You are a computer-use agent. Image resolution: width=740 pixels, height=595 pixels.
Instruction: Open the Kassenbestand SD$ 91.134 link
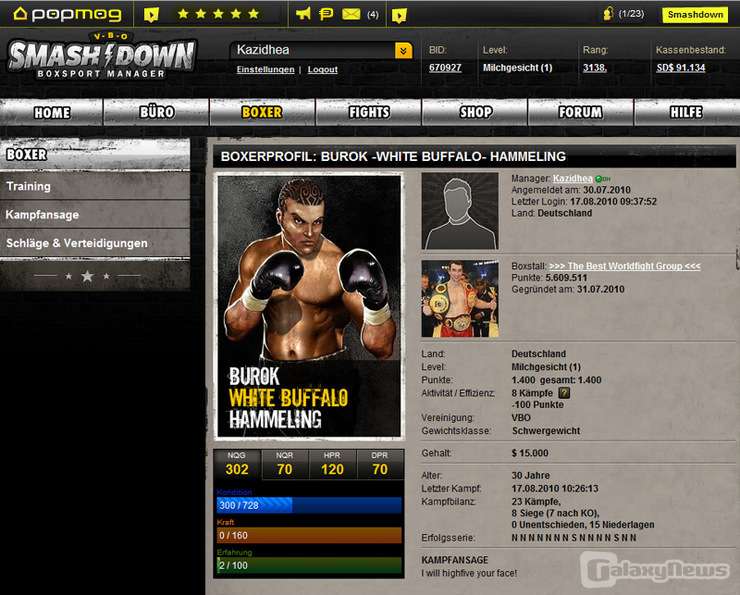[681, 67]
